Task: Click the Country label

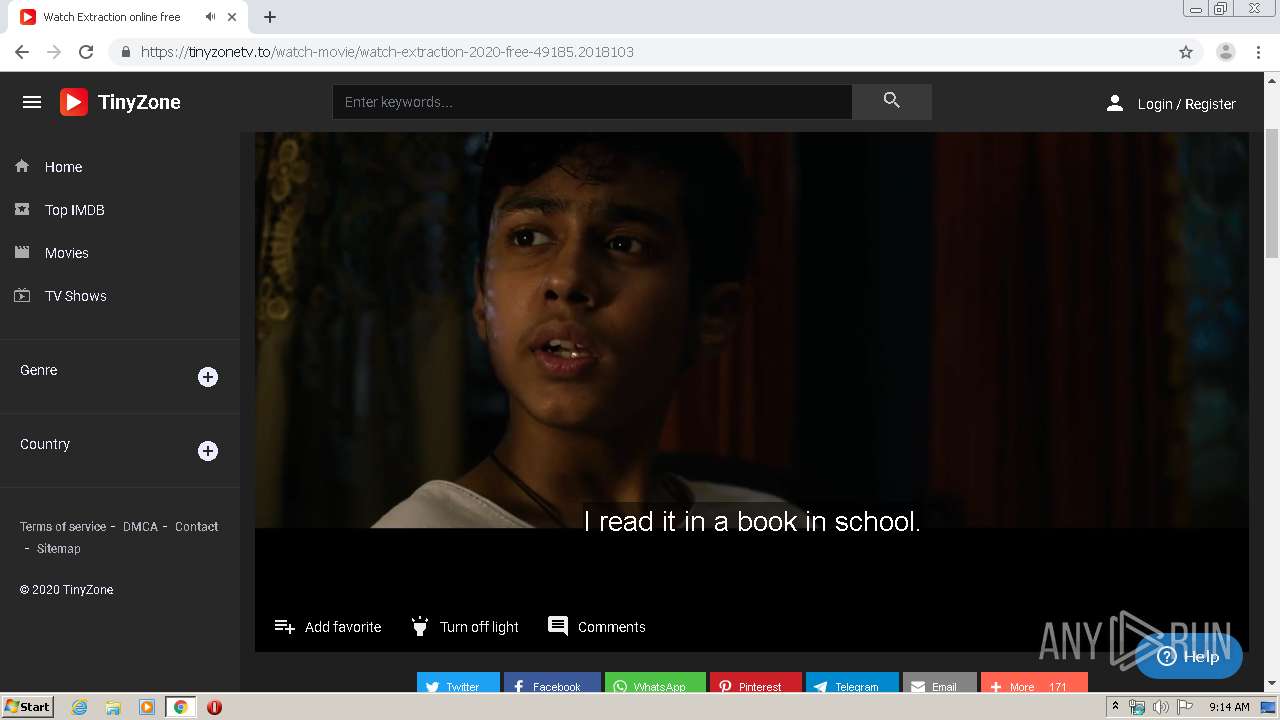Action: point(45,444)
